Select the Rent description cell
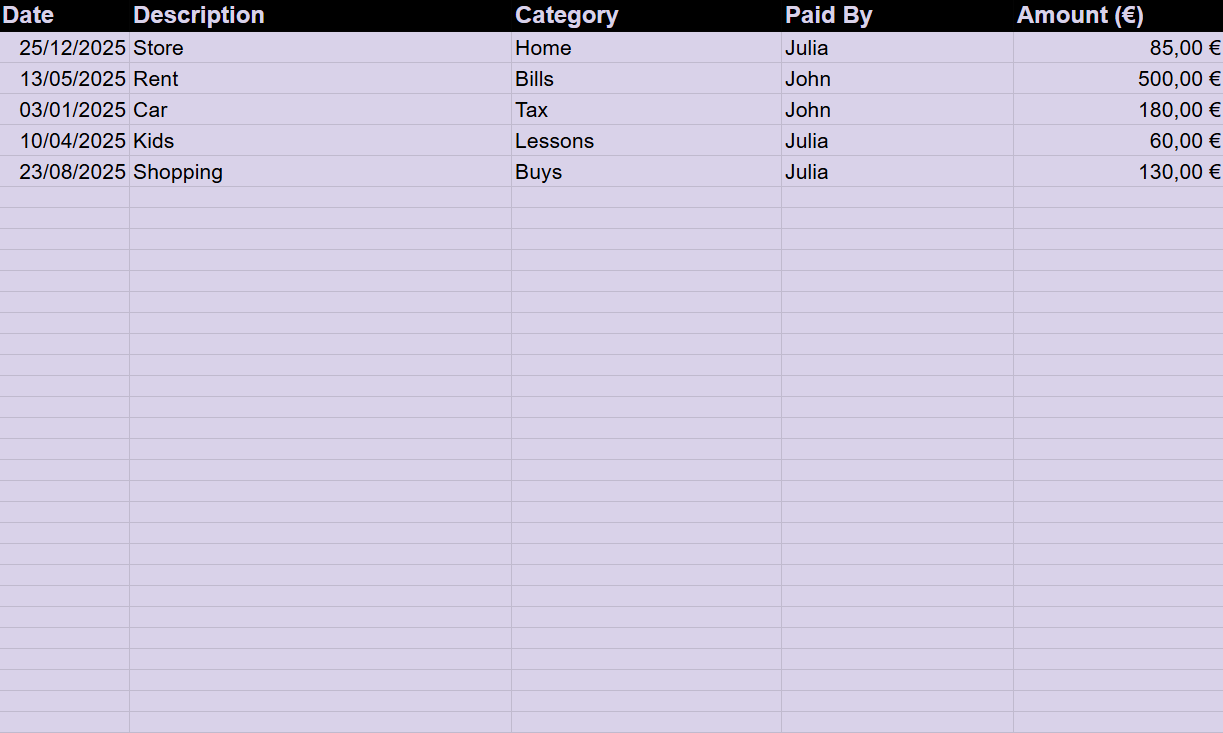 click(x=156, y=79)
